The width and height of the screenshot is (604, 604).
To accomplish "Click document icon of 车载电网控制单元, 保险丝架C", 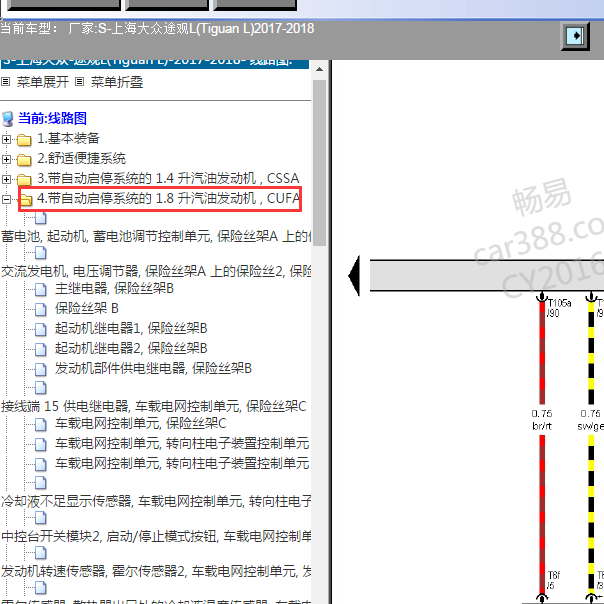I will [40, 424].
